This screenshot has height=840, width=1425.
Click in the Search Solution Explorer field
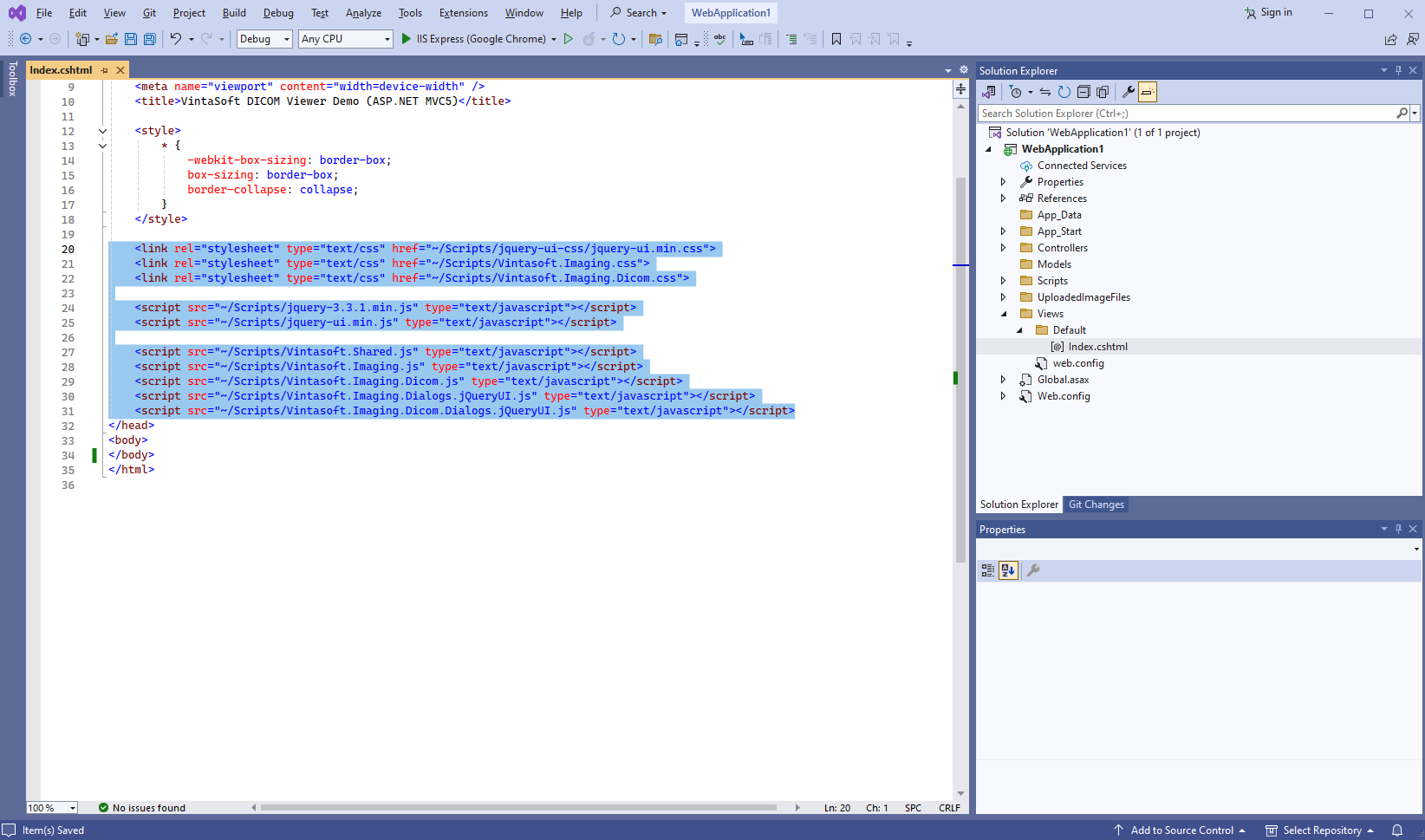click(x=1187, y=114)
